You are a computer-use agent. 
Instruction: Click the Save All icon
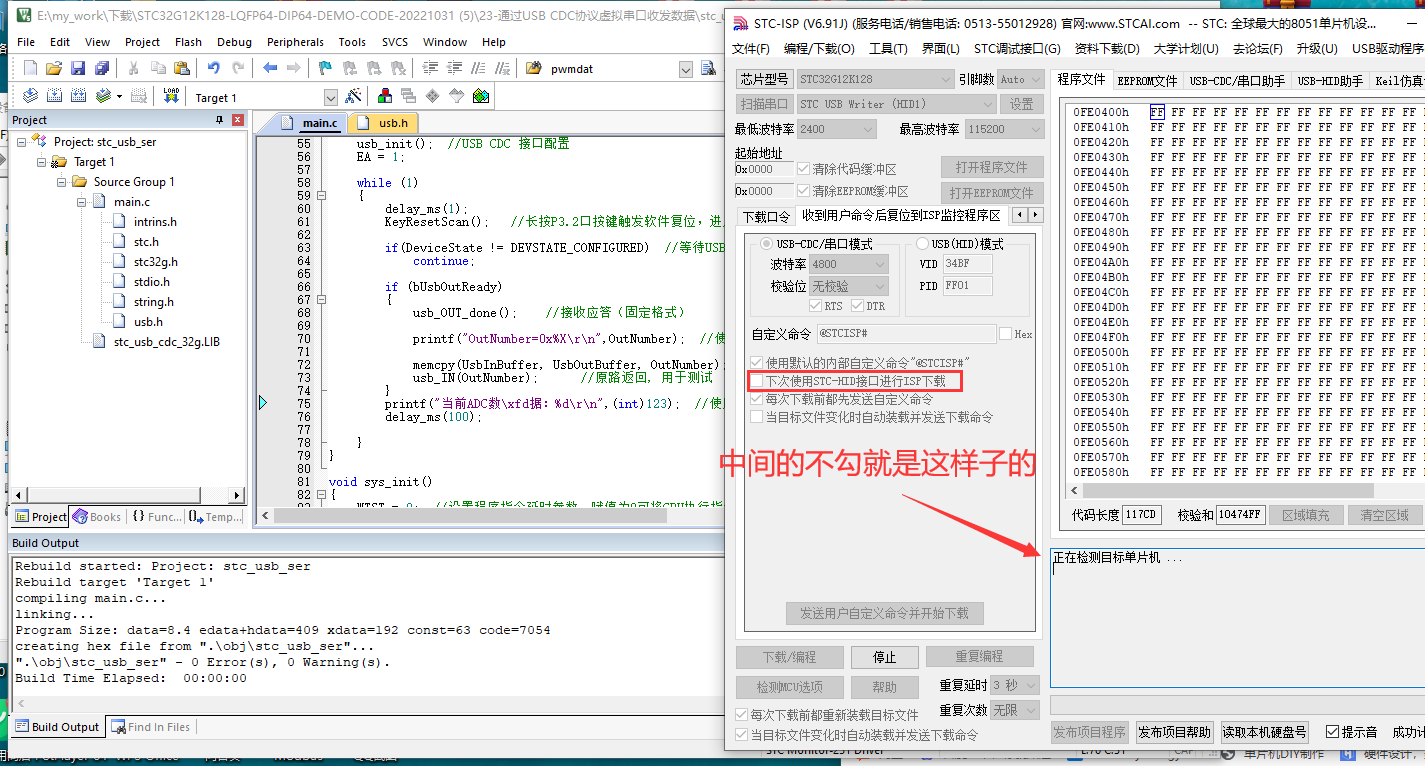point(101,68)
